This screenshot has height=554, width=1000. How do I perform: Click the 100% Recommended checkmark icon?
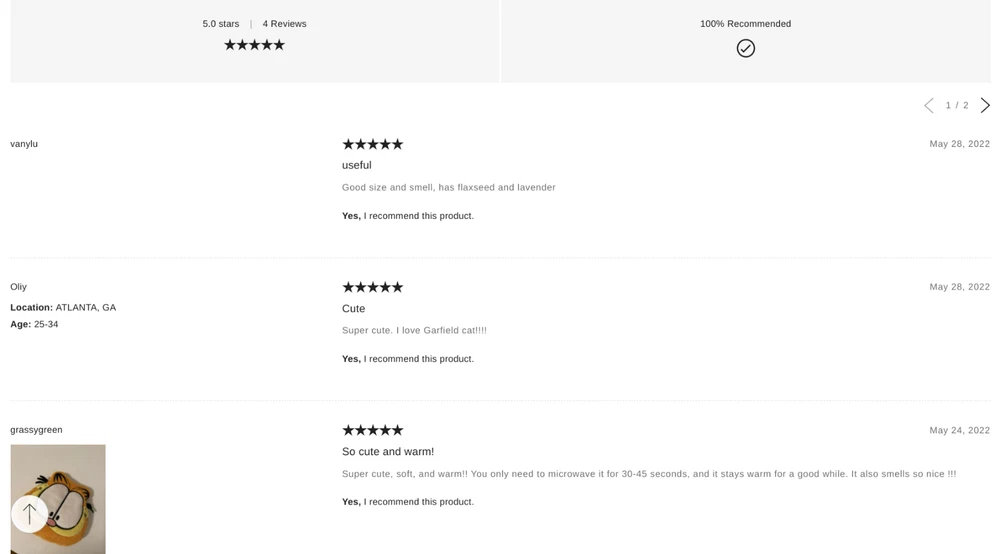click(745, 48)
